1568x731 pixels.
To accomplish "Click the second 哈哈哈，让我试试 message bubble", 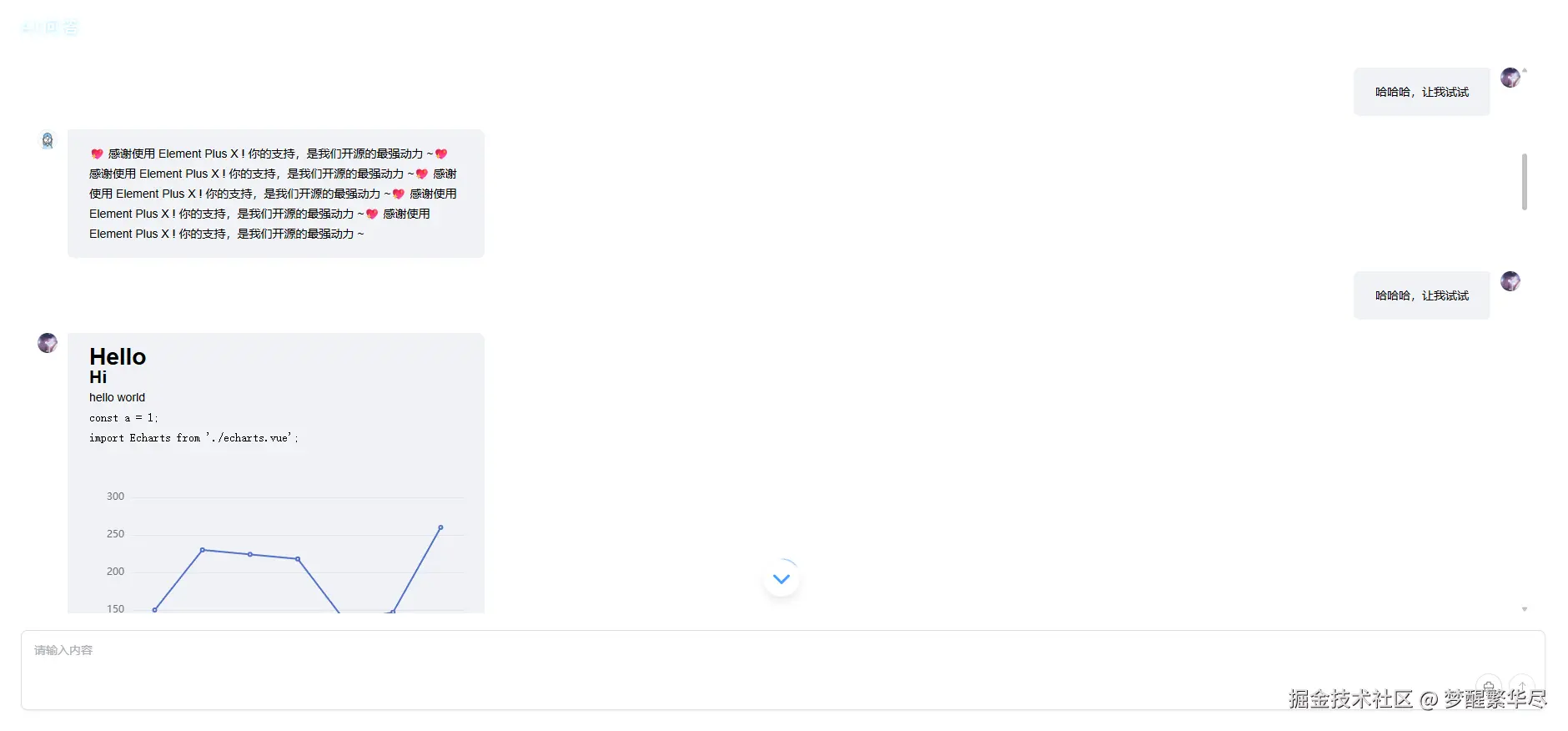I will [x=1421, y=295].
